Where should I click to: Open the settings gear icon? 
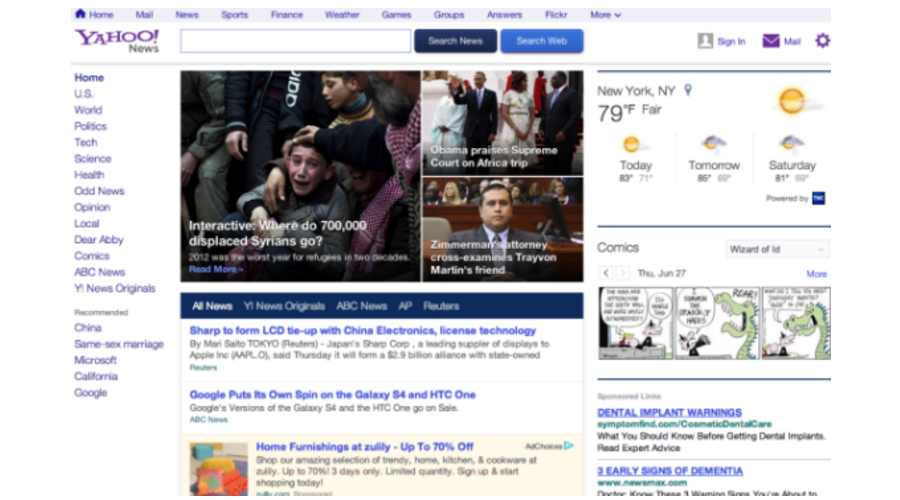click(822, 41)
